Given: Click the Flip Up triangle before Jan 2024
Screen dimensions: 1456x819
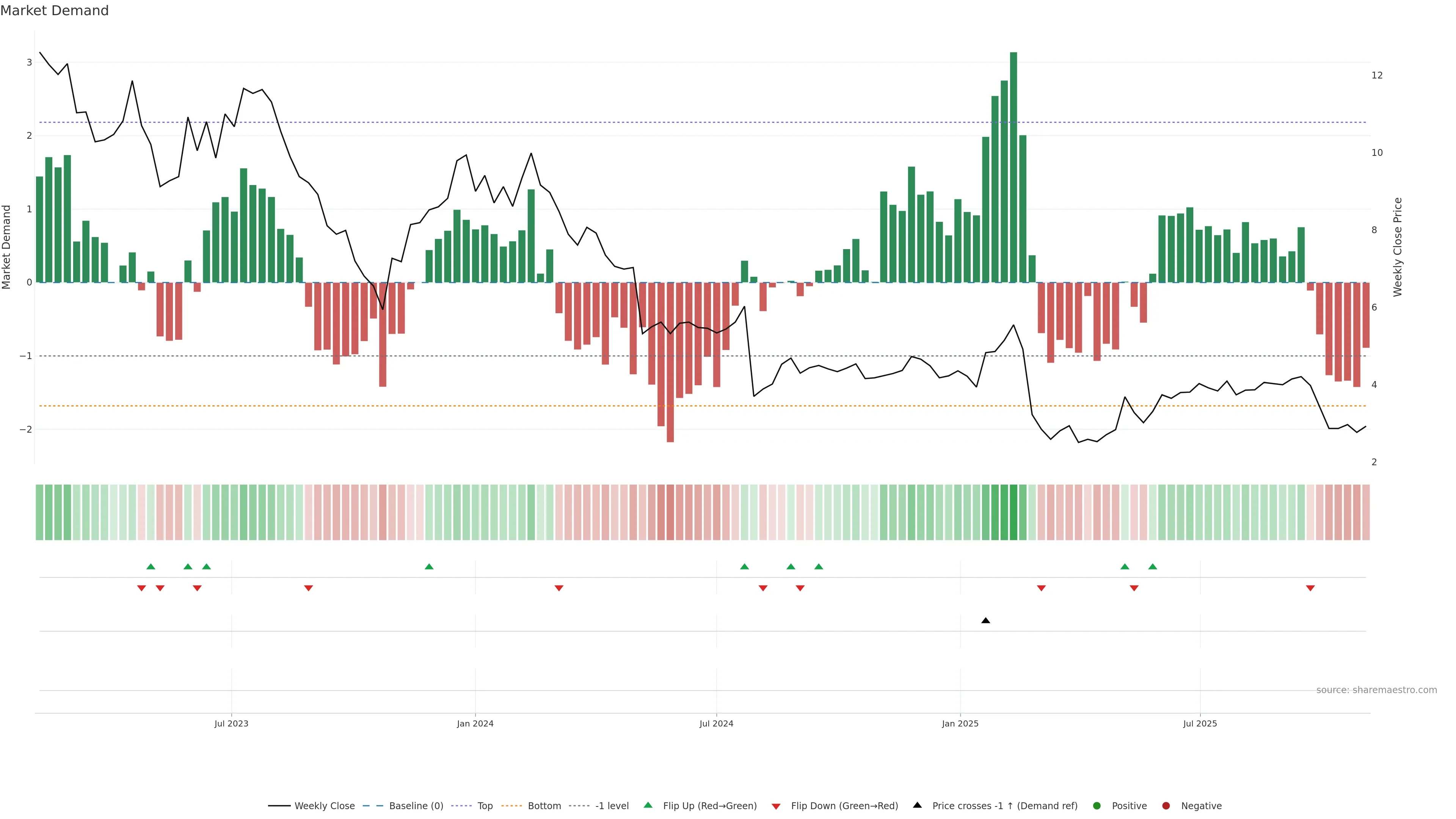Looking at the screenshot, I should [x=429, y=566].
